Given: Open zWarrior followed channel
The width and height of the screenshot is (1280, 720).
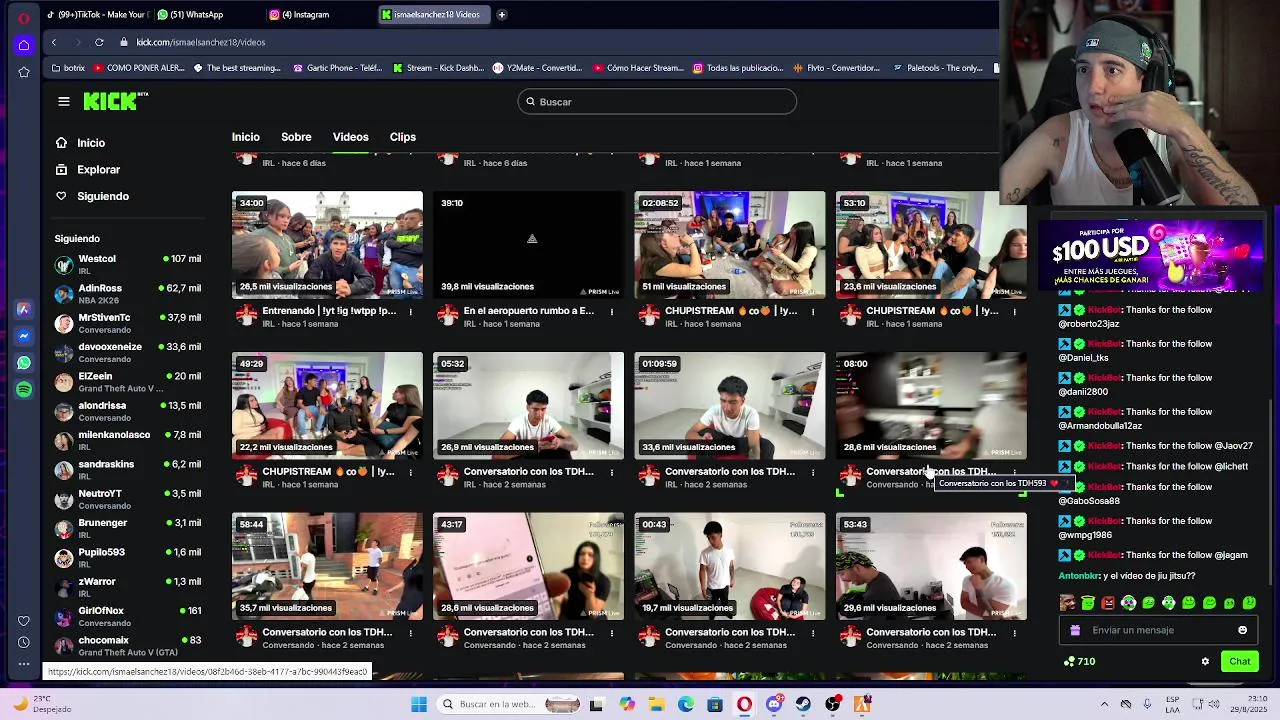Looking at the screenshot, I should click(127, 587).
